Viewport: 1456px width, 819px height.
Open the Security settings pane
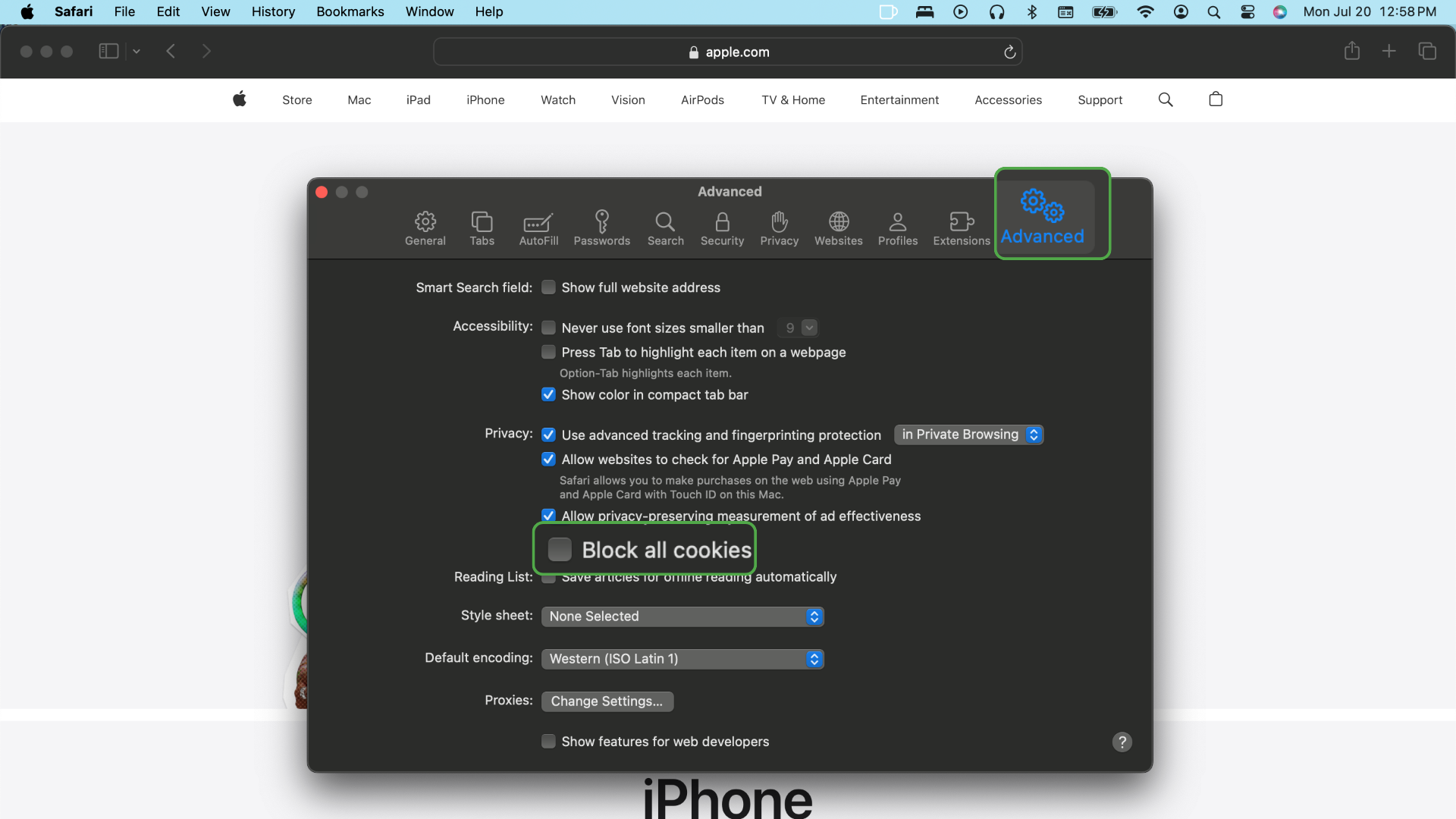pyautogui.click(x=722, y=228)
